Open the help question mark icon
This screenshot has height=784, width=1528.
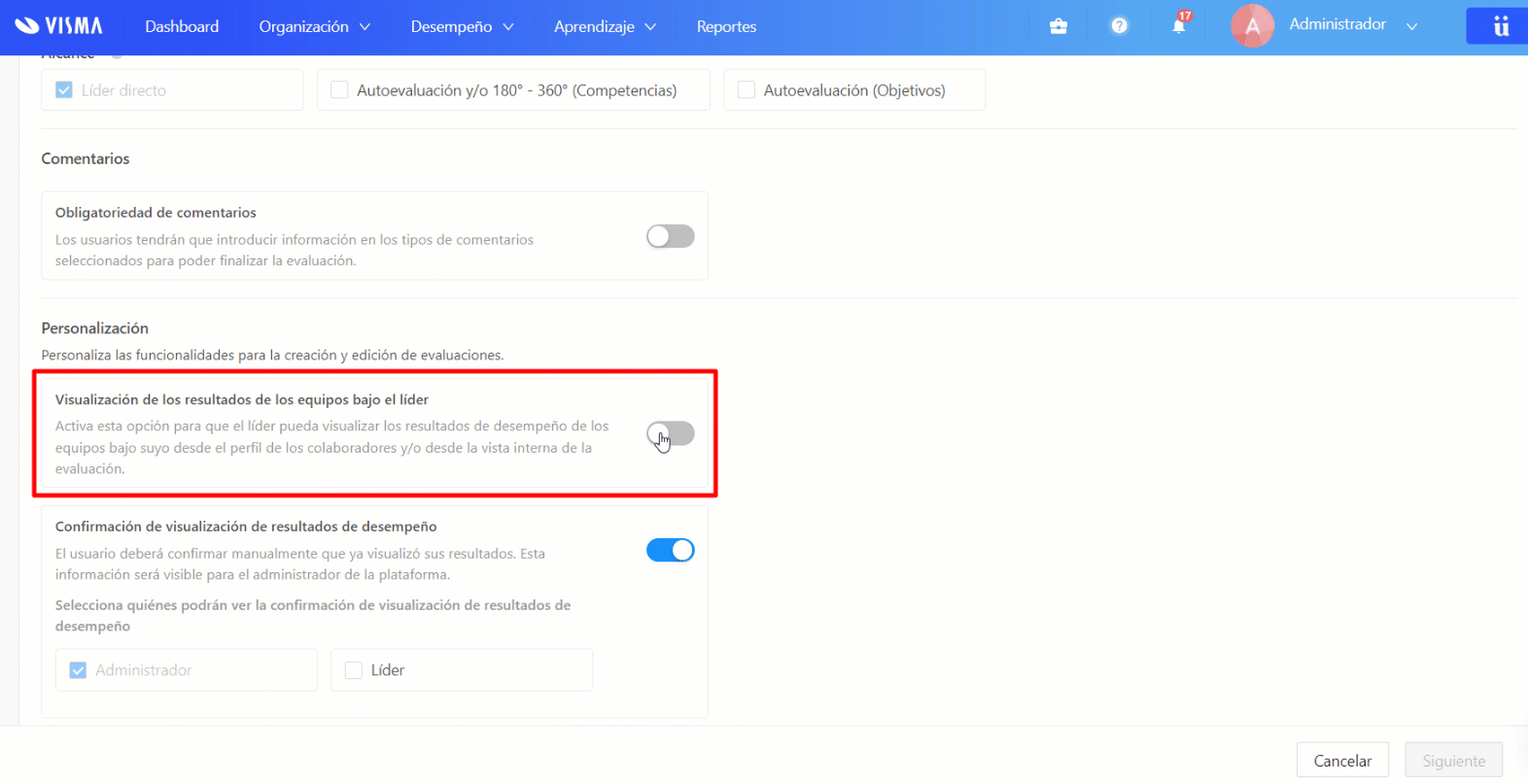(1120, 25)
